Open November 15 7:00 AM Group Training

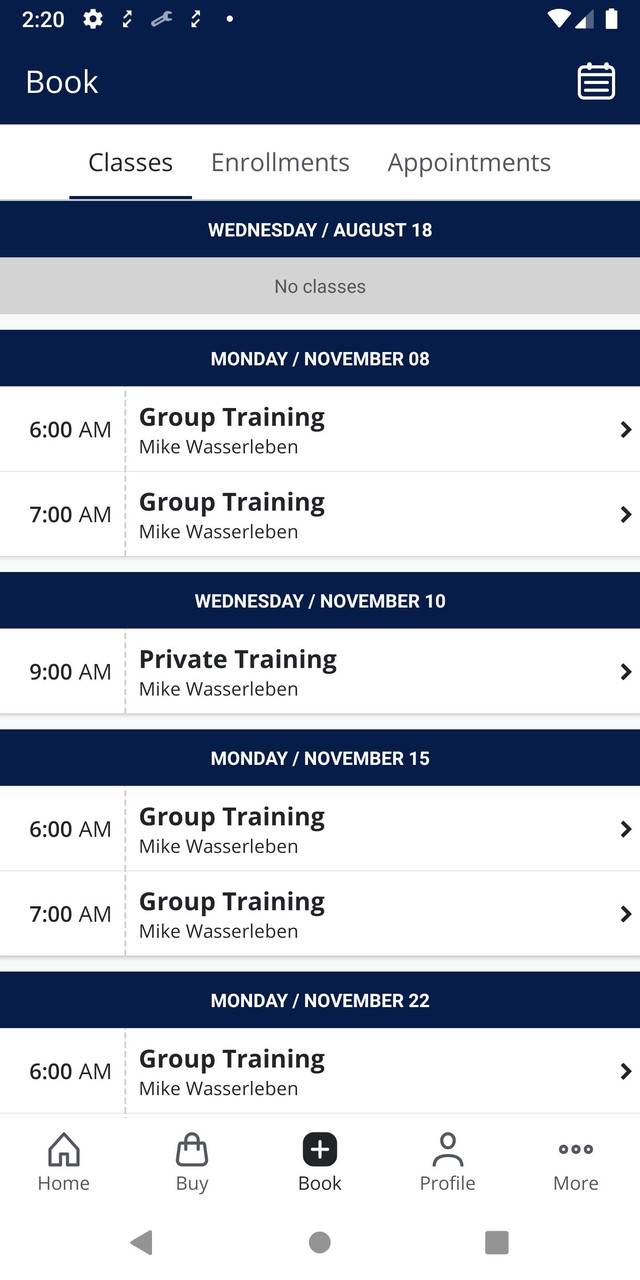tap(232, 914)
